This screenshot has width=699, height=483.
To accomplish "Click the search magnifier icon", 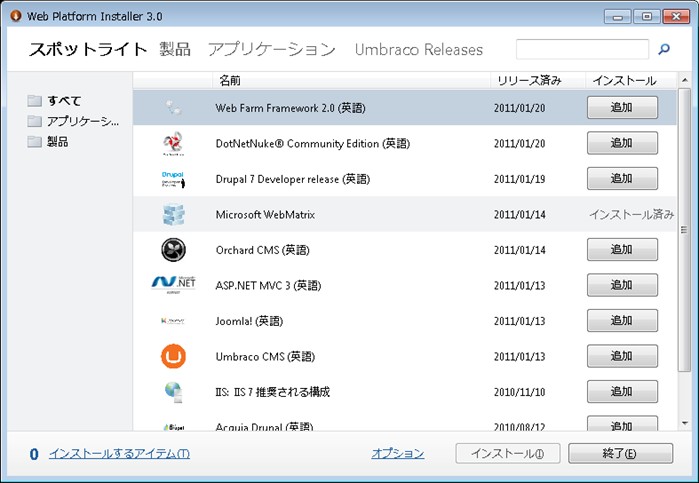I will (x=664, y=49).
